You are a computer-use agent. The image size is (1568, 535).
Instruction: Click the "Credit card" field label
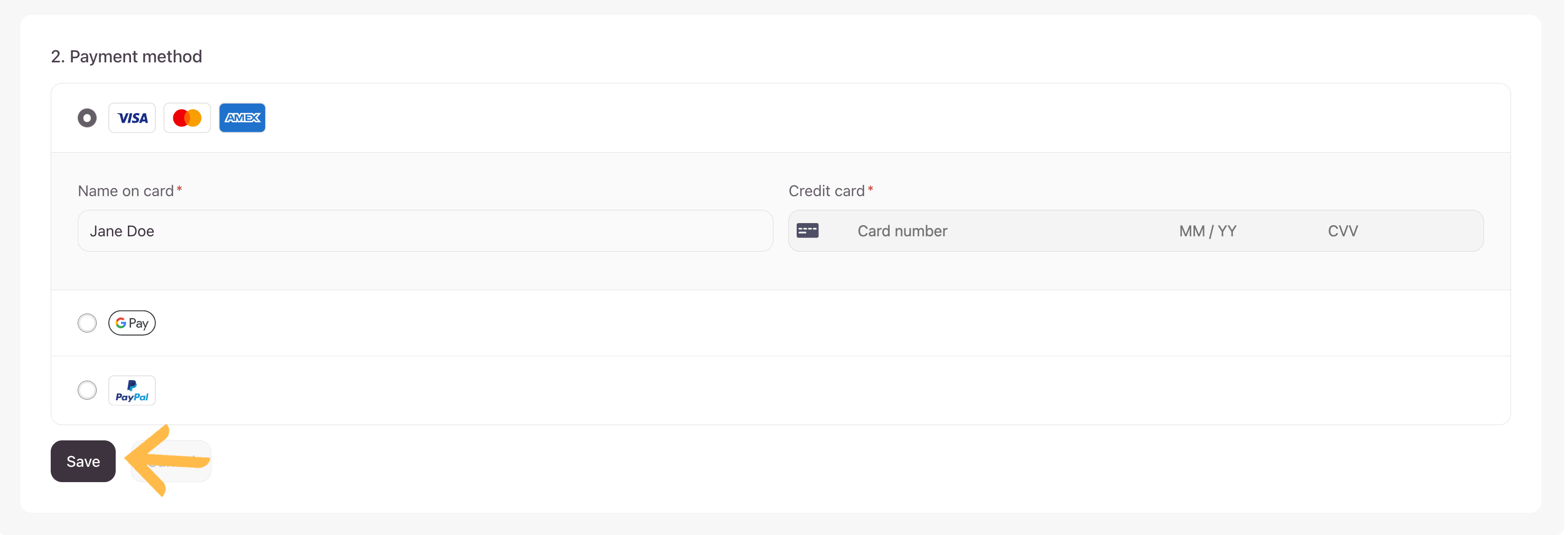(x=826, y=191)
